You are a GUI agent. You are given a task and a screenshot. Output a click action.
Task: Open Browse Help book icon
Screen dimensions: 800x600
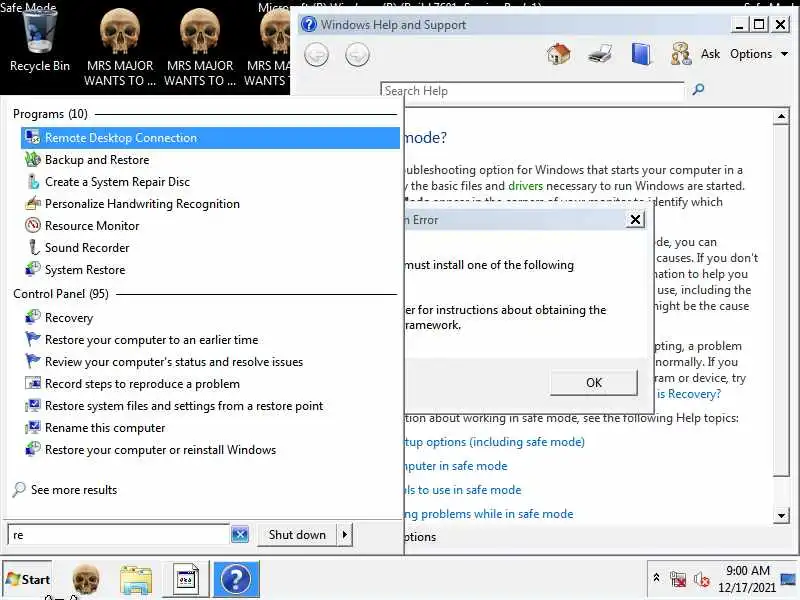tap(641, 54)
